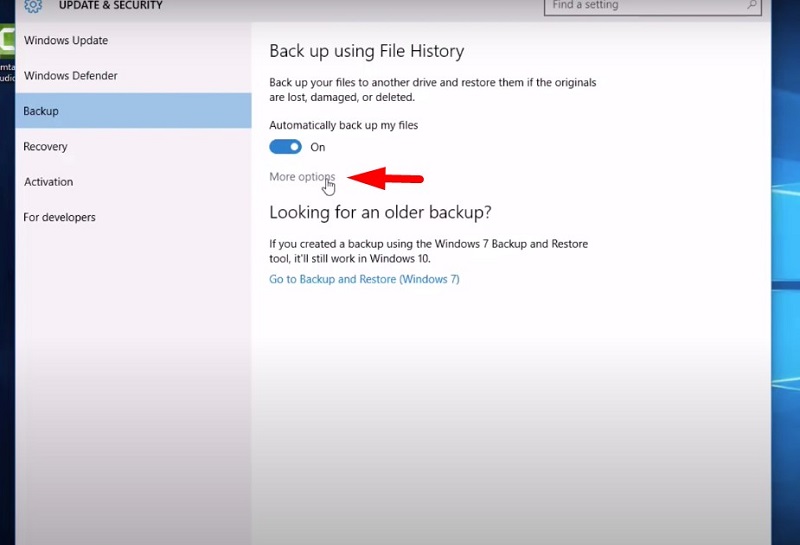Click the File History description paragraph

tap(432, 90)
